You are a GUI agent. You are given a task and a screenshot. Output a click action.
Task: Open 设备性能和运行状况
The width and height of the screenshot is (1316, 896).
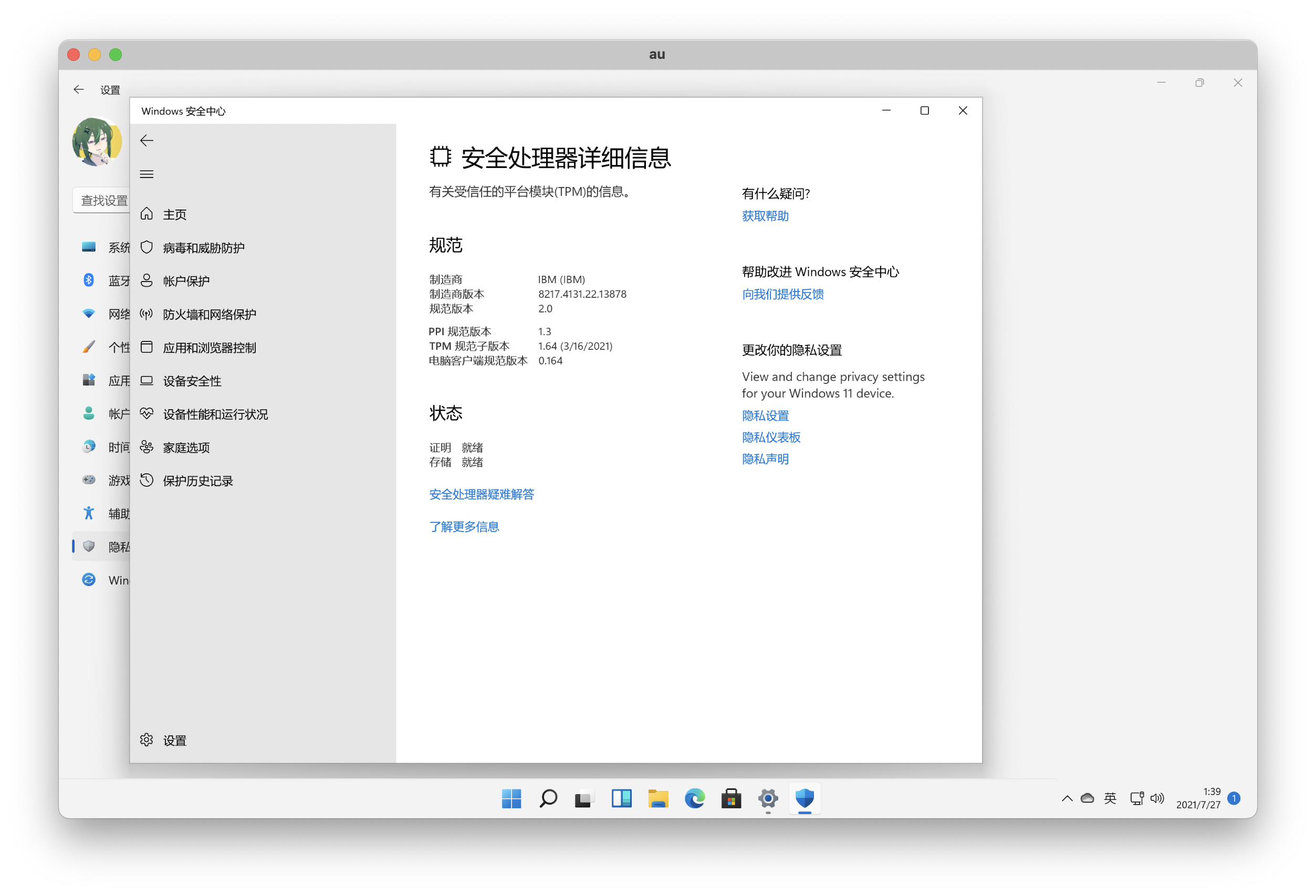click(215, 414)
